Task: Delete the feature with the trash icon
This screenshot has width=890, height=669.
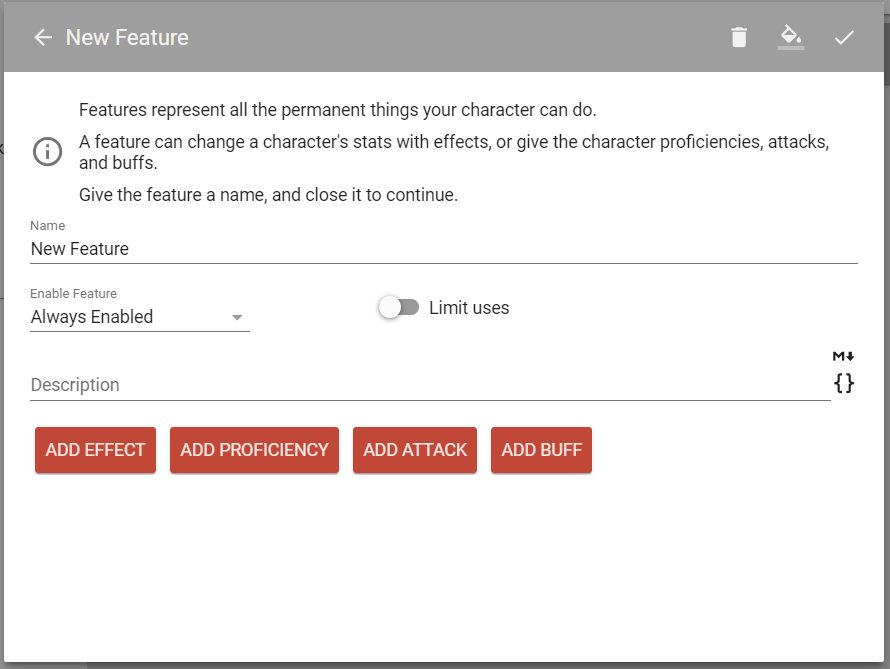Action: 739,38
